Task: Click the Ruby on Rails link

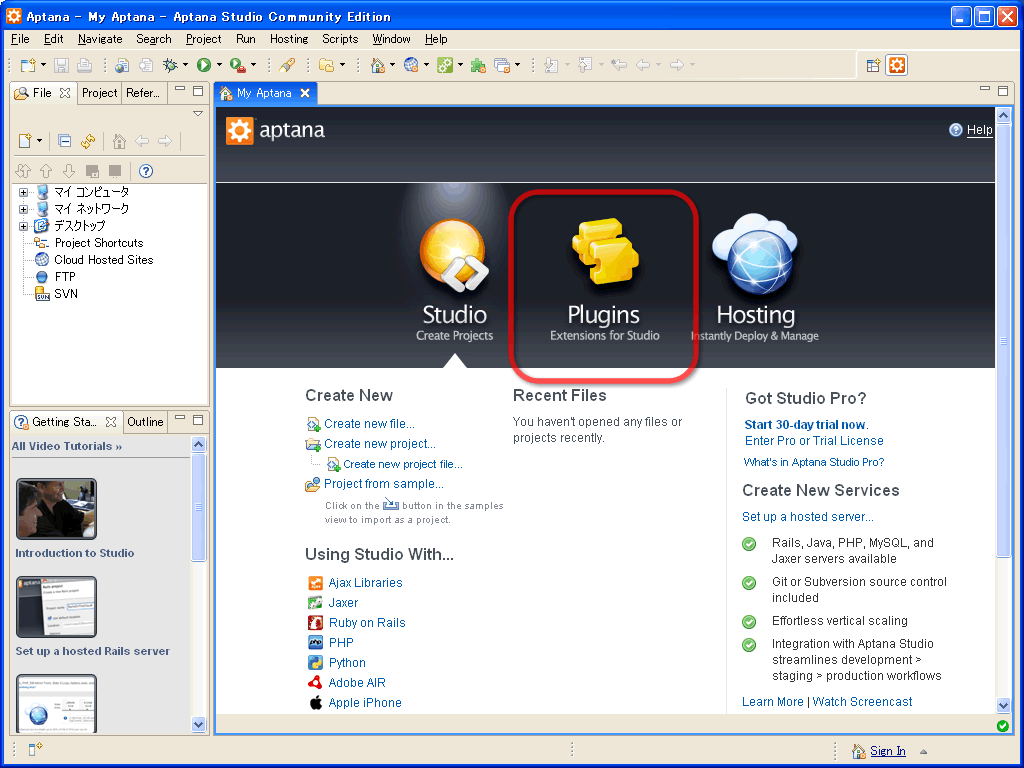Action: pos(367,623)
